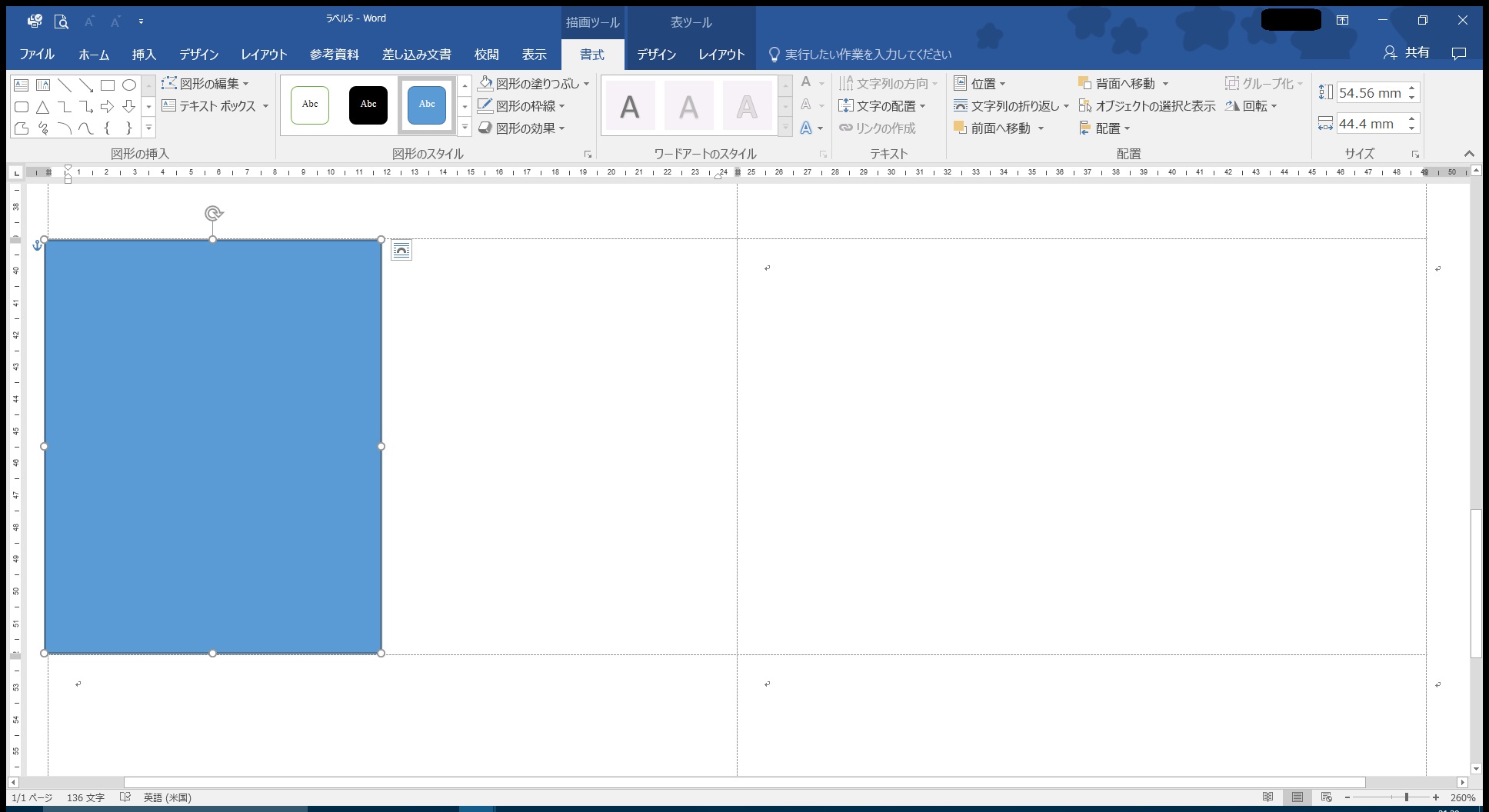Open Selection Pane button

click(1147, 106)
